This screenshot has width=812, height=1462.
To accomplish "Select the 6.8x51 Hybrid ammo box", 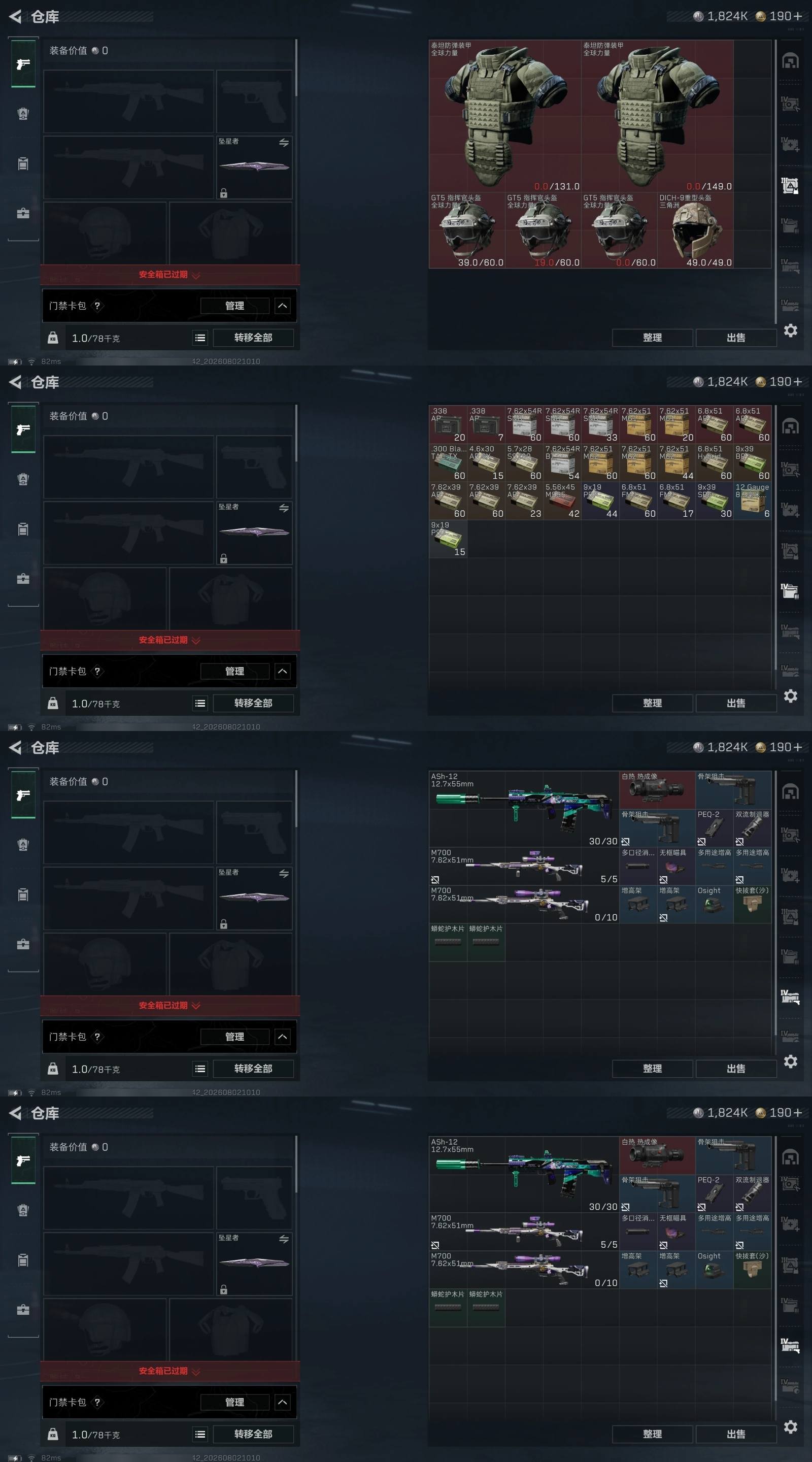I will [715, 462].
